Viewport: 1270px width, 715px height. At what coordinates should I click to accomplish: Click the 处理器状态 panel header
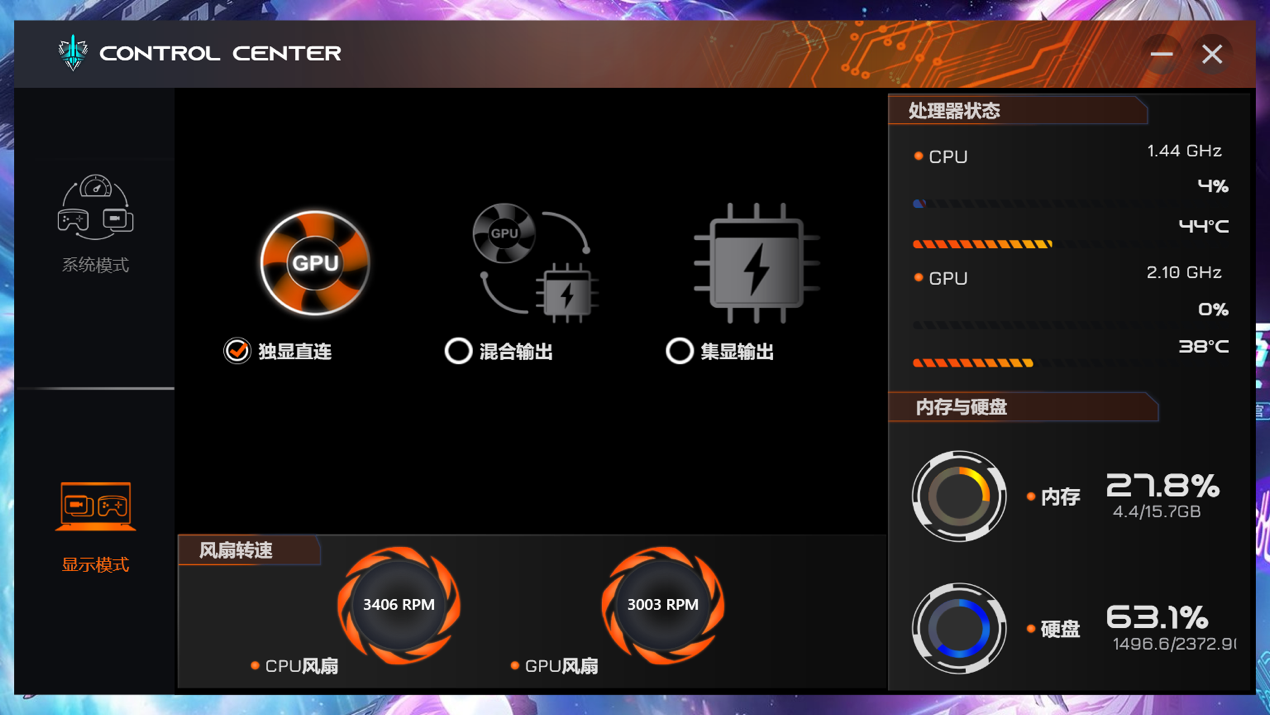[x=954, y=111]
